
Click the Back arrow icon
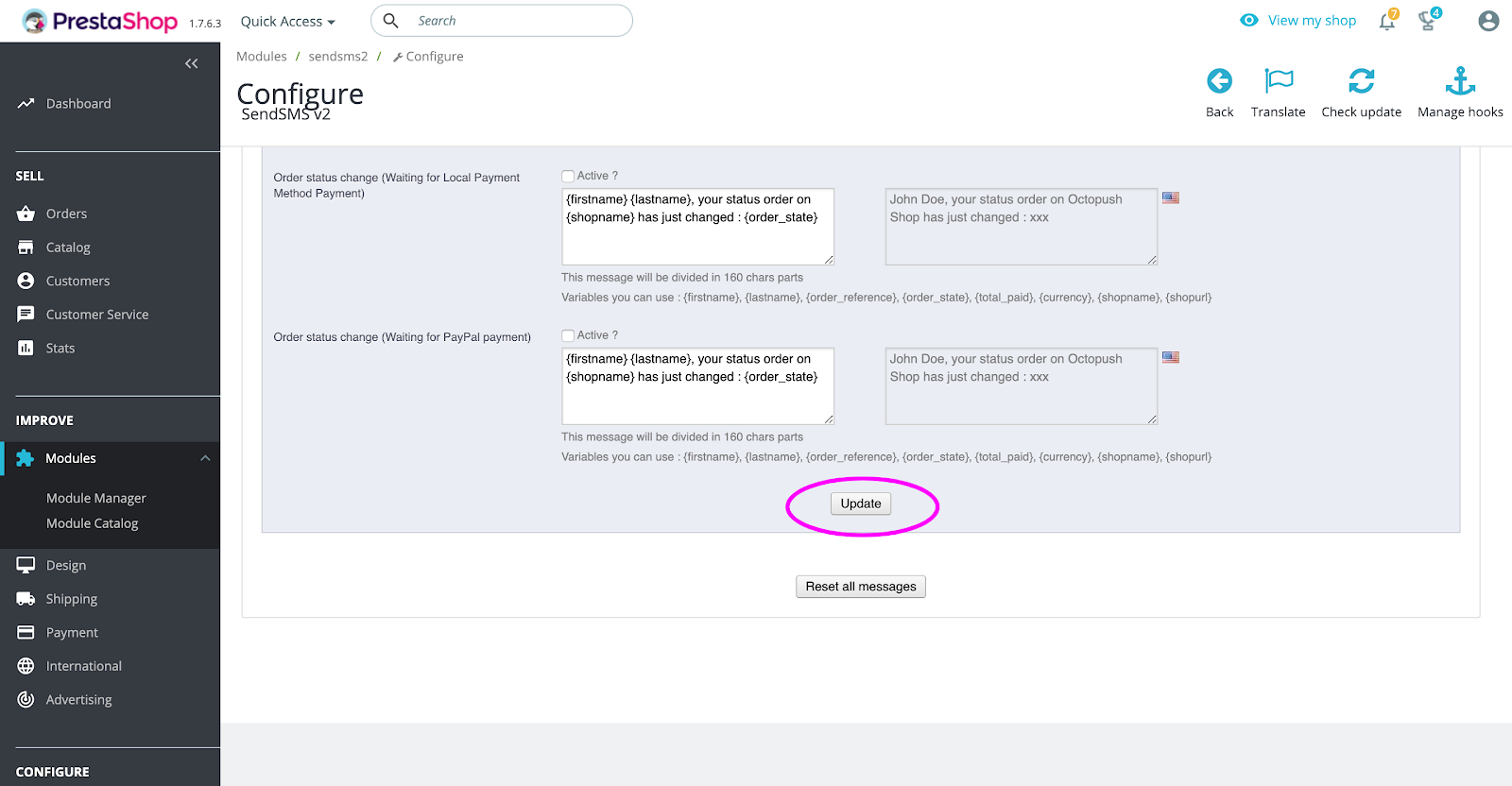(x=1219, y=81)
